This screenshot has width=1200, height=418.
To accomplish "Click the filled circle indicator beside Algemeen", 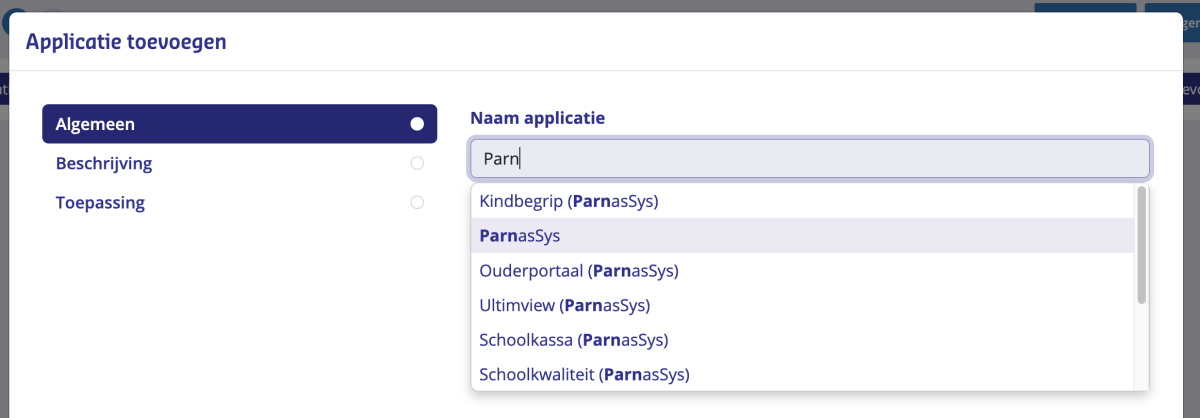I will pyautogui.click(x=417, y=124).
